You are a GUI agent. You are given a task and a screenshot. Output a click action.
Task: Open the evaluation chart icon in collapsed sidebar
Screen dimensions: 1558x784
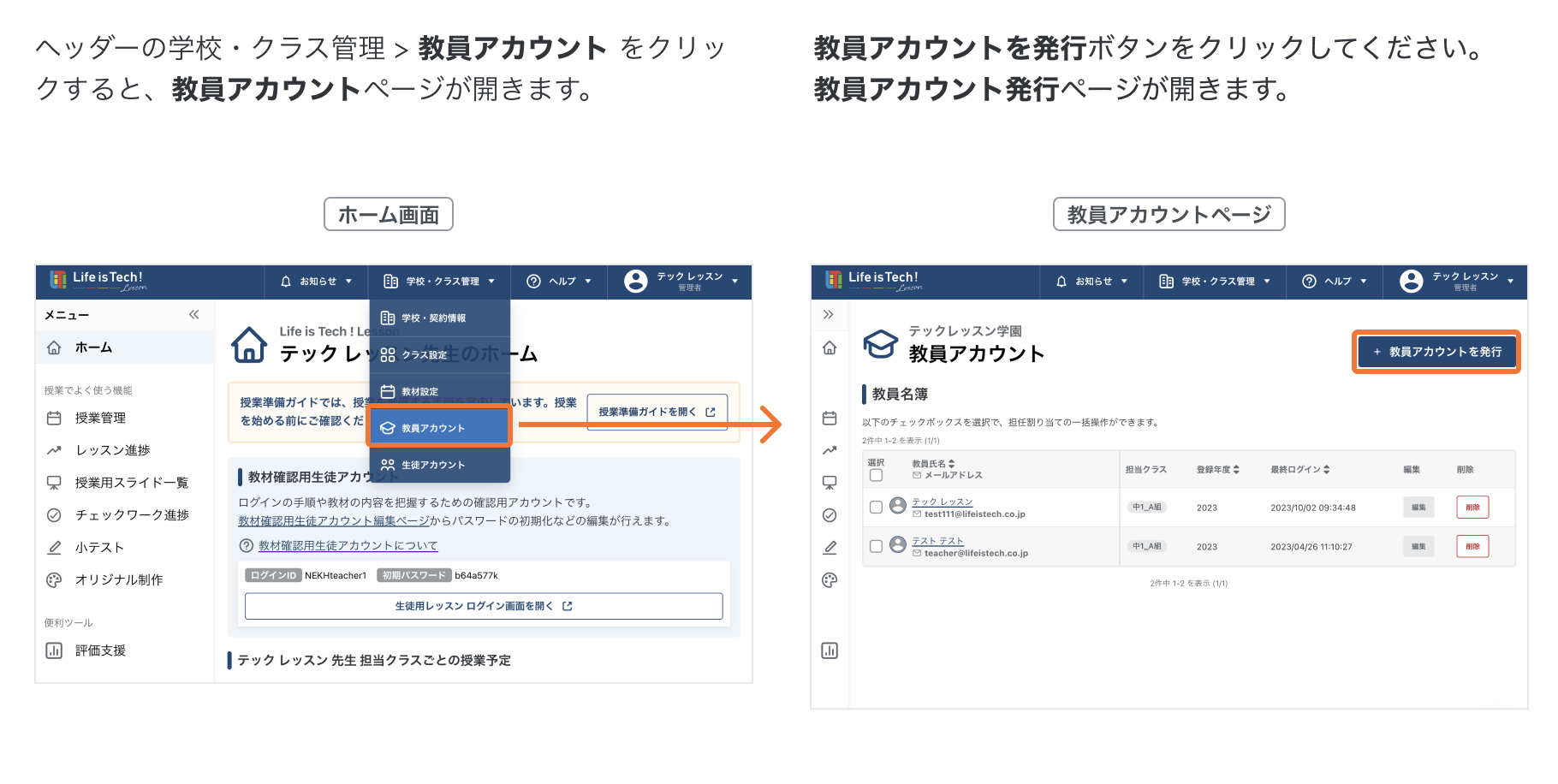[x=829, y=650]
